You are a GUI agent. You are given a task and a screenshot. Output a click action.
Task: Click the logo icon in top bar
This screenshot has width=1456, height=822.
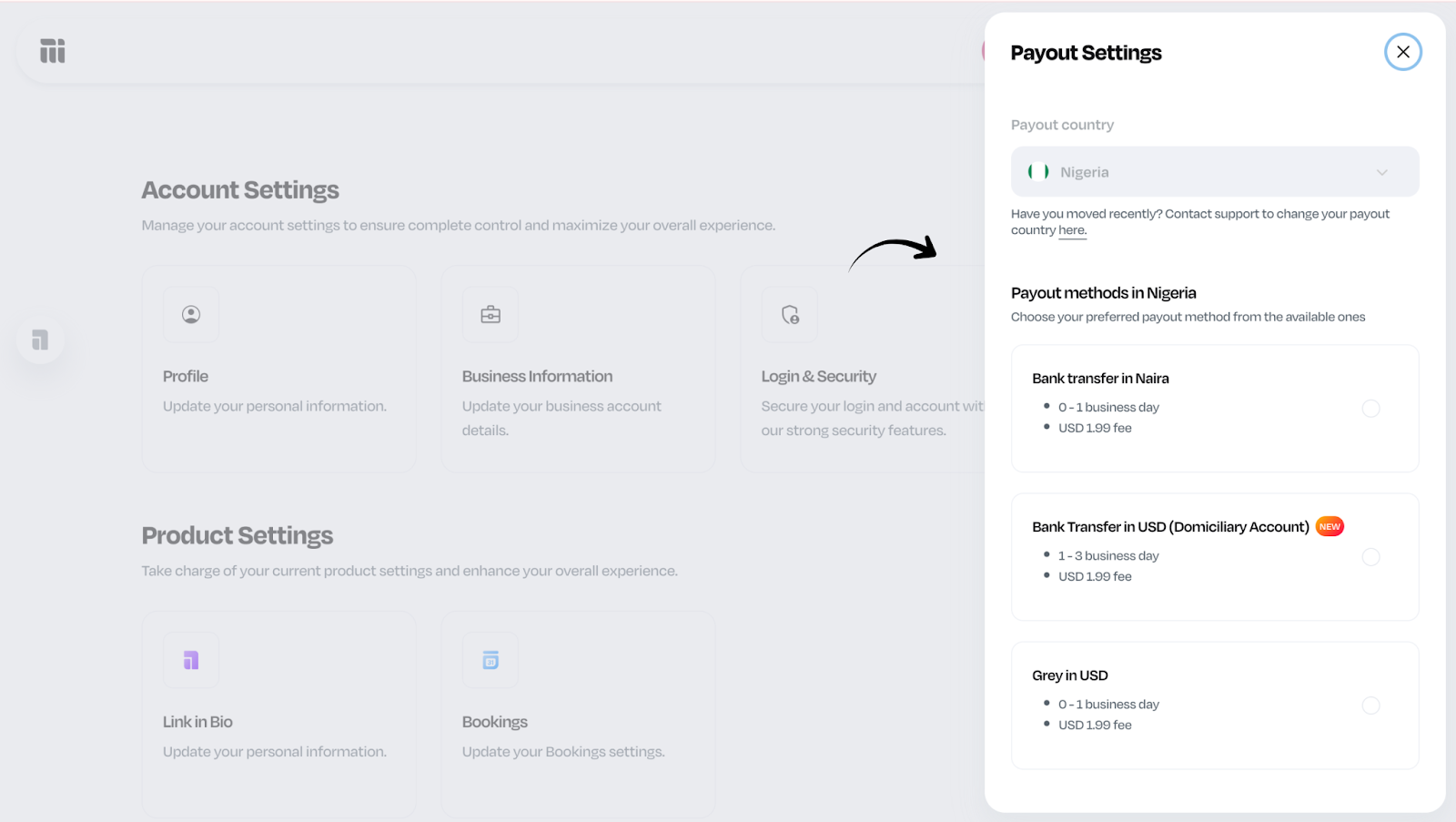tap(53, 51)
